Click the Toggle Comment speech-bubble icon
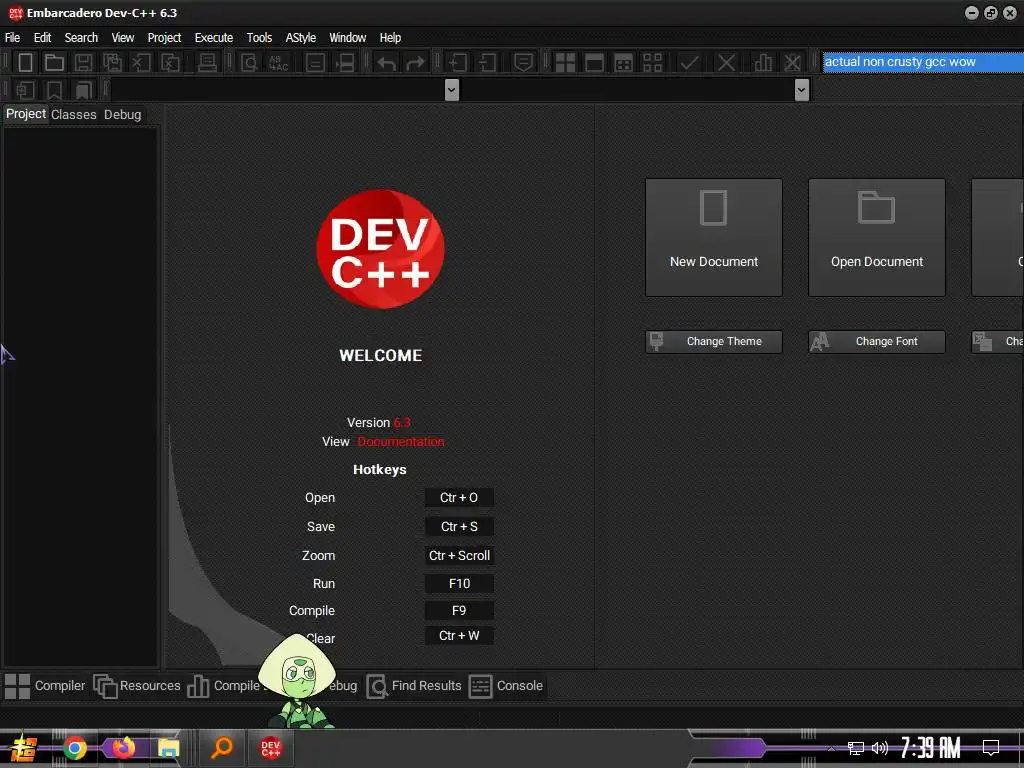1024x768 pixels. pyautogui.click(x=523, y=63)
